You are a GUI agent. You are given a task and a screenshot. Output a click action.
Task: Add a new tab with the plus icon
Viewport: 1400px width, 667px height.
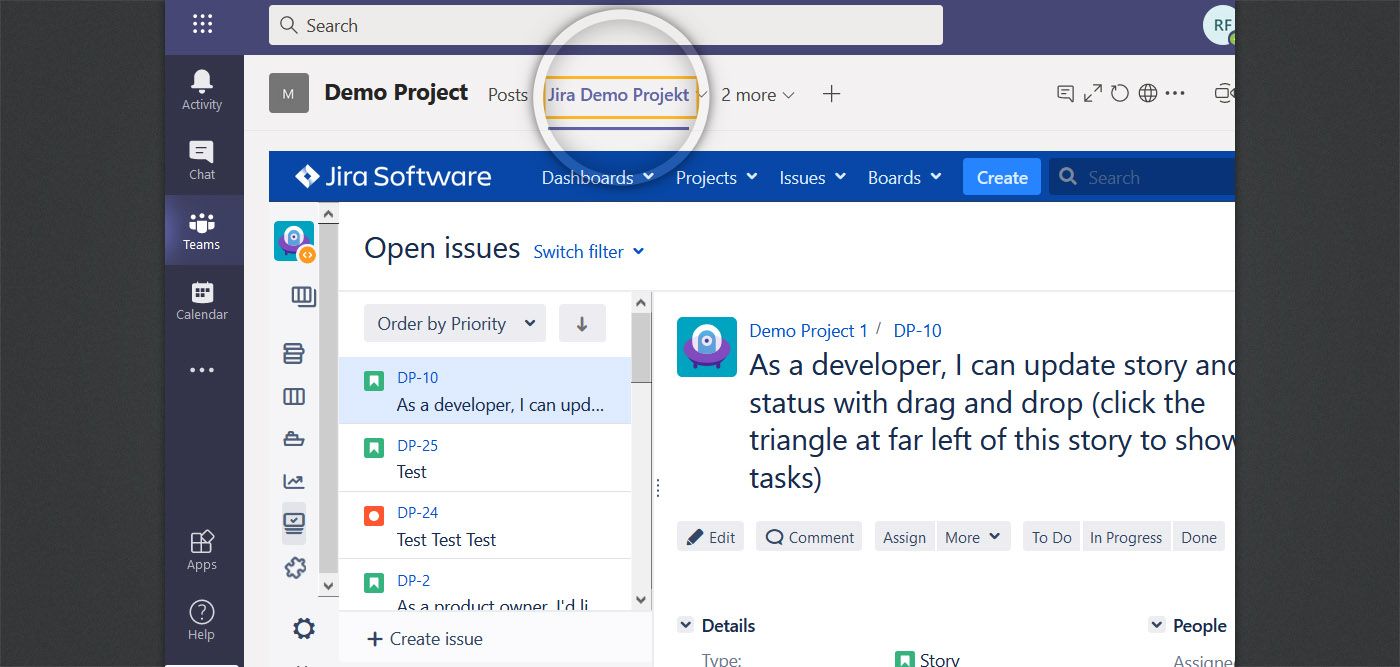click(831, 94)
